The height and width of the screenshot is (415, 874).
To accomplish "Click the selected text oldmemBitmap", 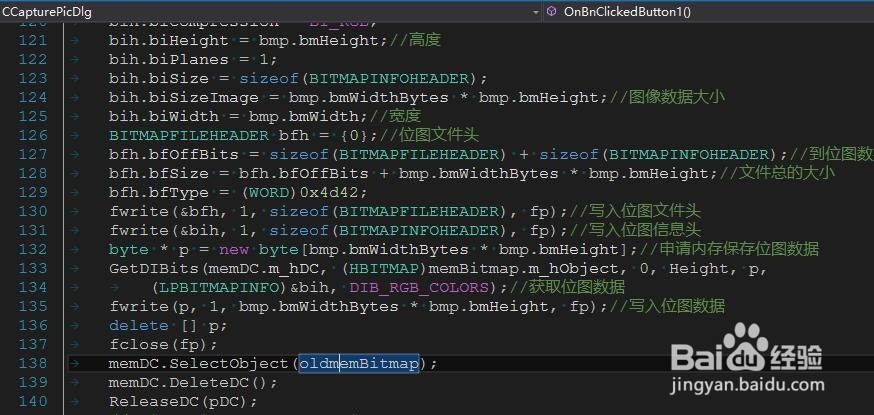I will click(x=359, y=364).
